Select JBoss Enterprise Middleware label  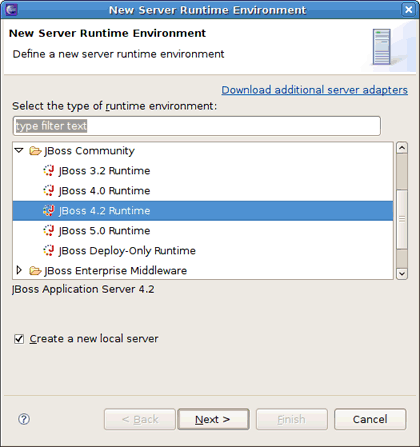click(115, 271)
